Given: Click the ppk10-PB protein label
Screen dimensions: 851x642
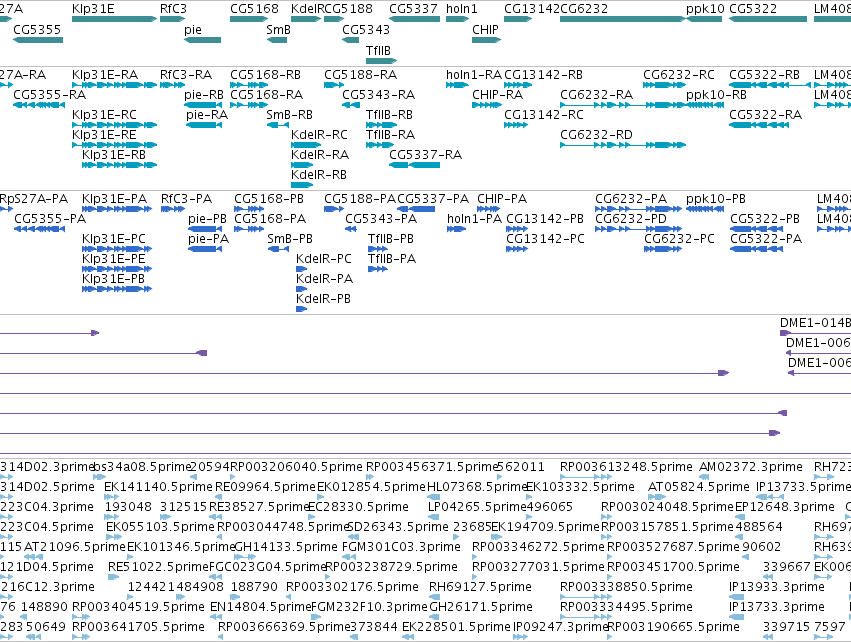Looking at the screenshot, I should pyautogui.click(x=716, y=199).
